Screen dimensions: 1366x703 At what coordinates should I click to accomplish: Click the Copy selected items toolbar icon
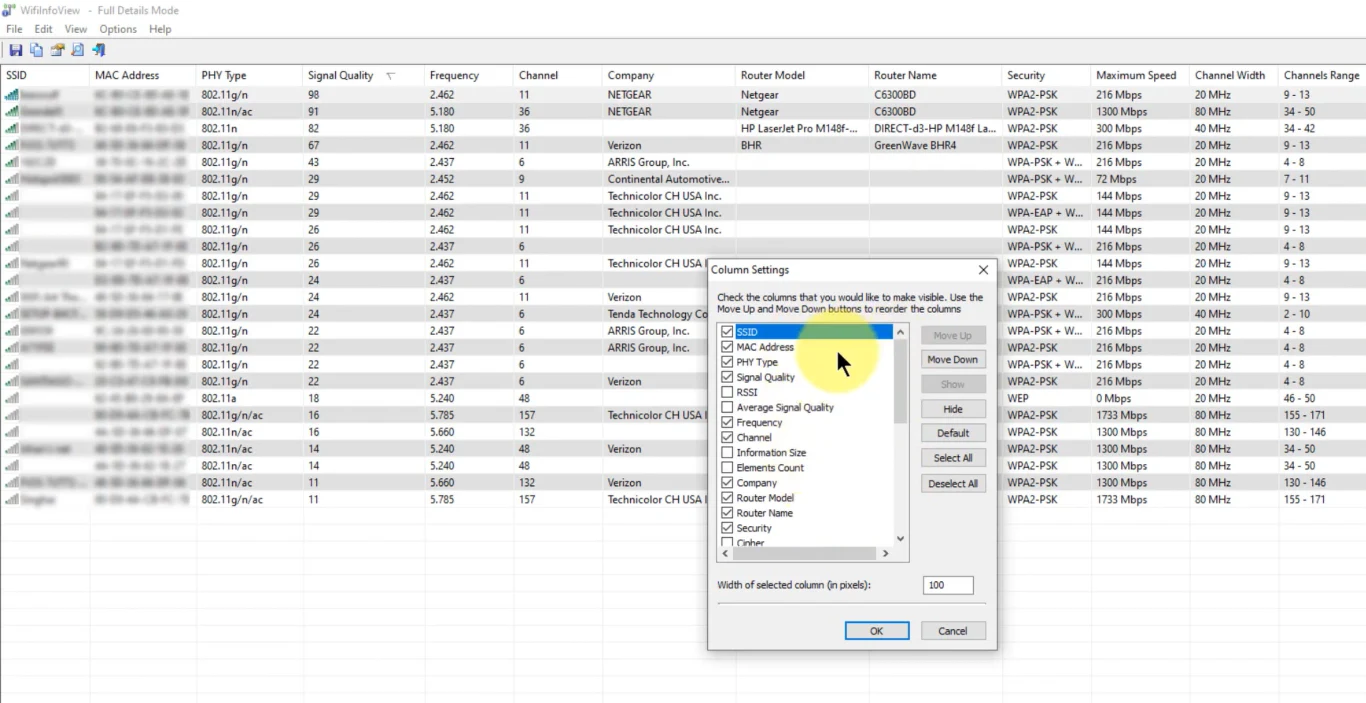tap(36, 50)
